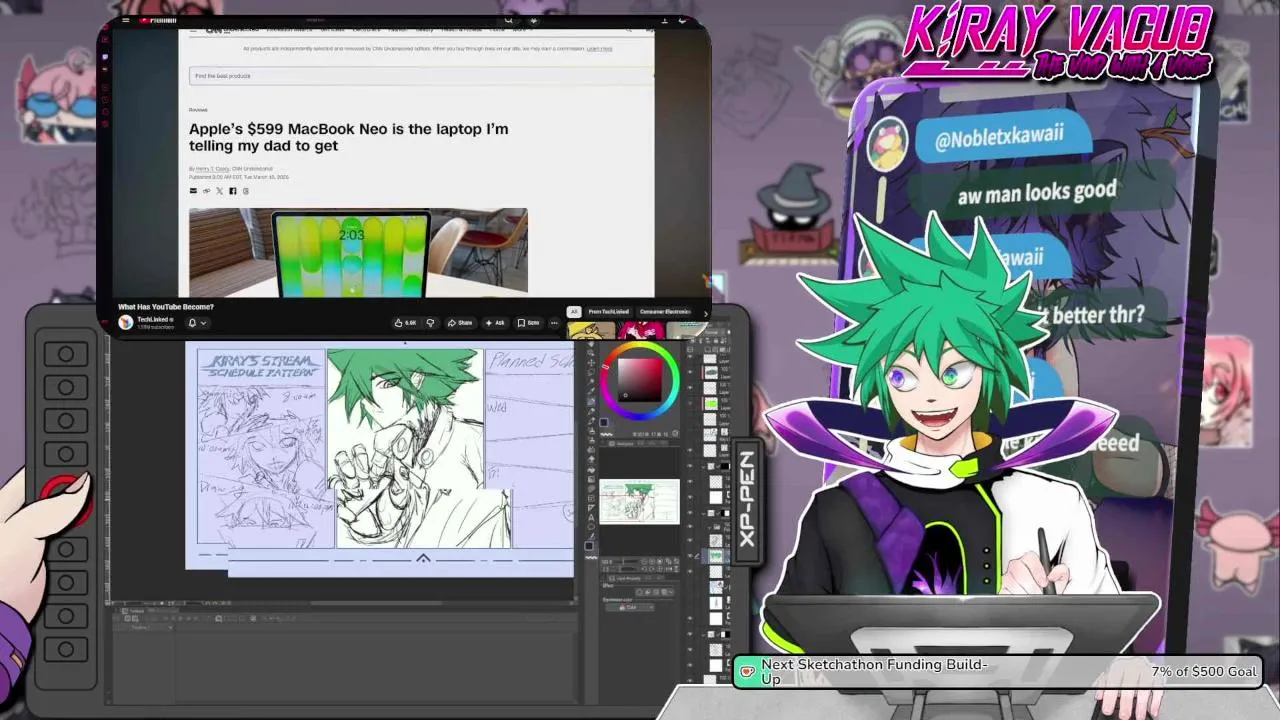Select the From TechLinked chip

[608, 311]
